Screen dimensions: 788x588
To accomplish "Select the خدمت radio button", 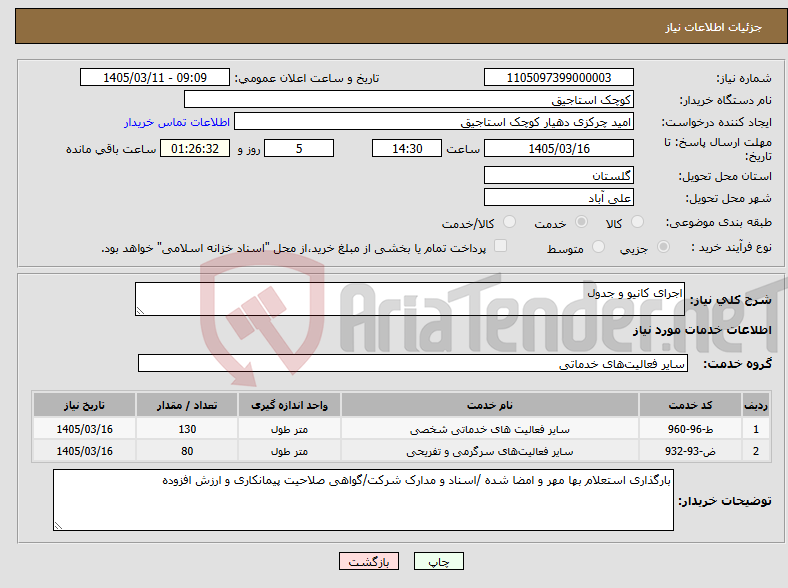I will tap(581, 222).
